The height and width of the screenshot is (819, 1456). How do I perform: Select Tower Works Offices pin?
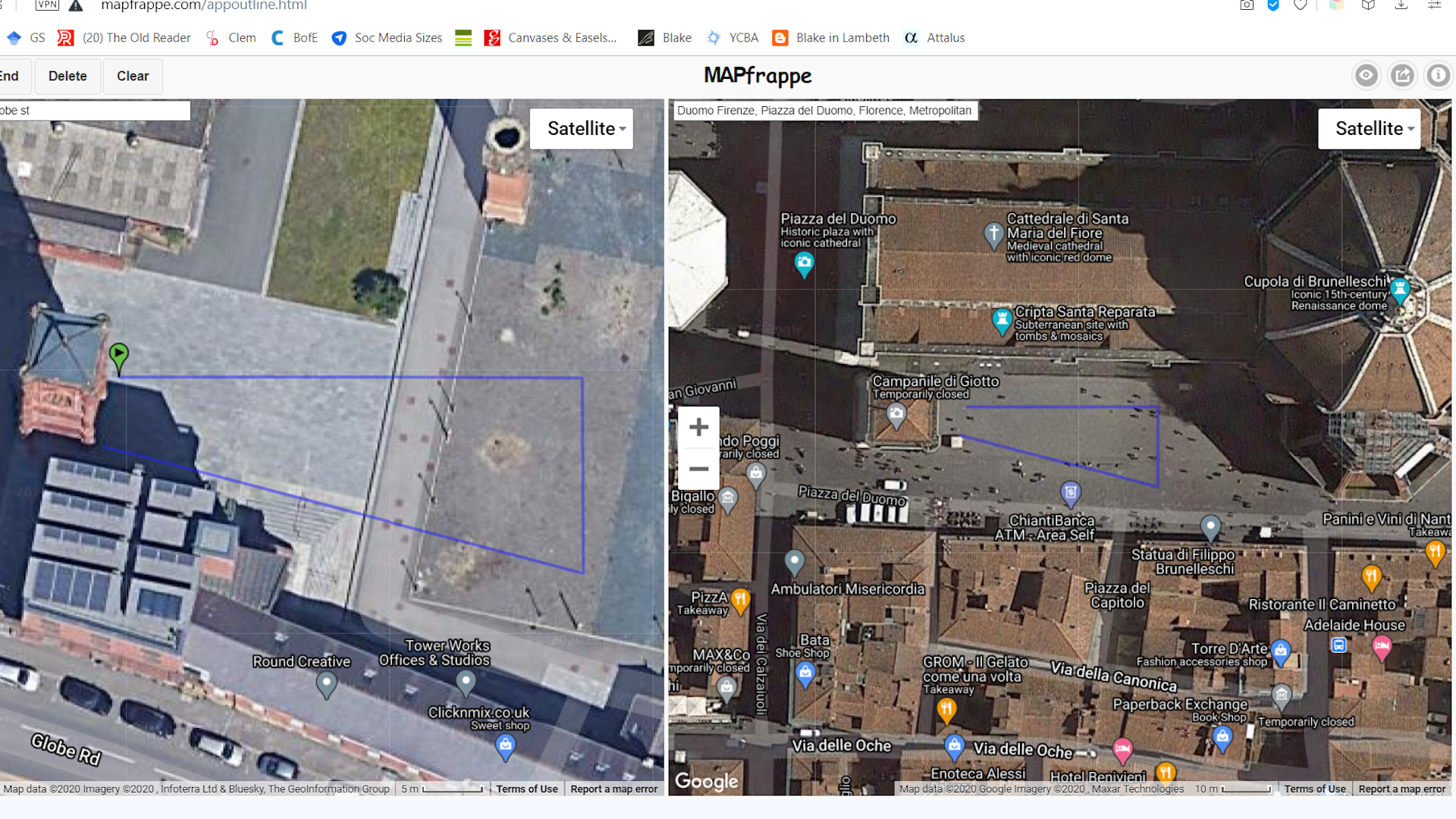point(466,682)
